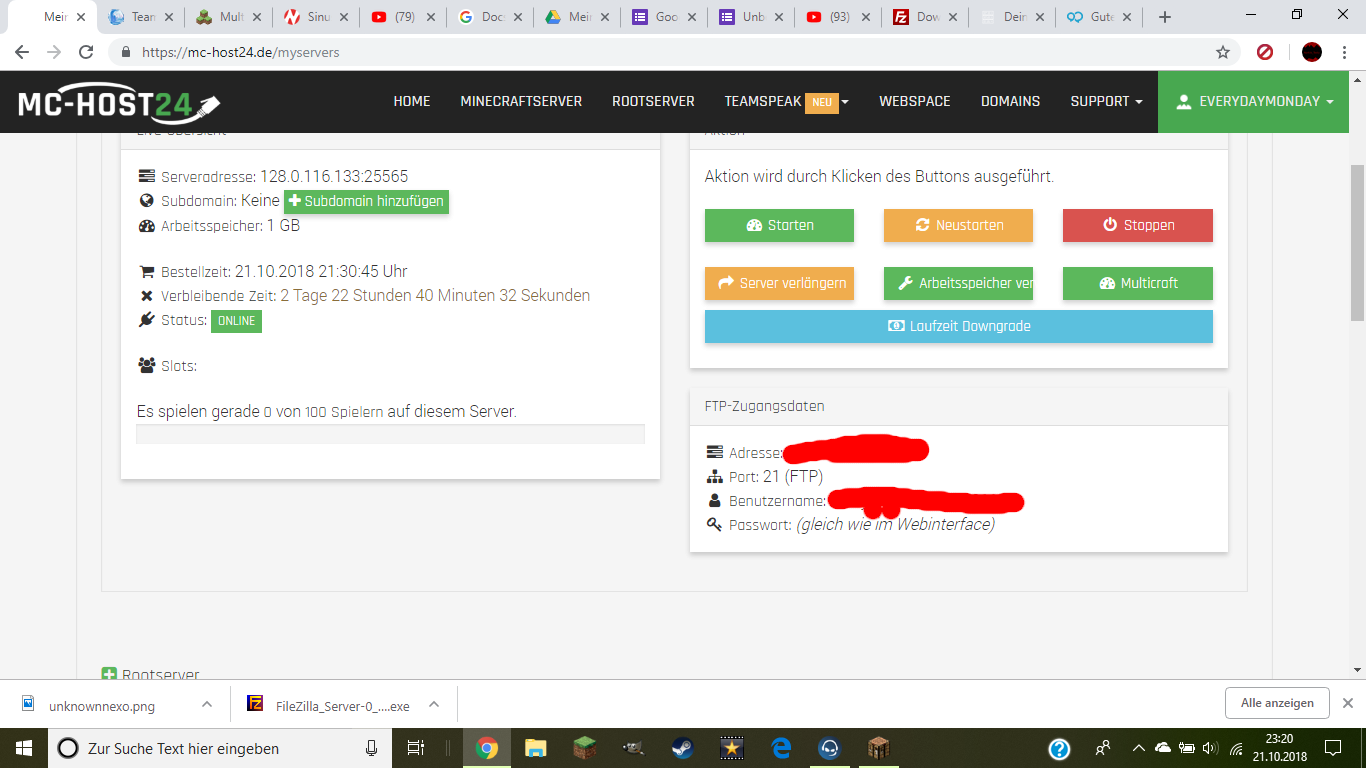Select the WEBSPACE navigation item
Image resolution: width=1366 pixels, height=768 pixels.
(914, 101)
